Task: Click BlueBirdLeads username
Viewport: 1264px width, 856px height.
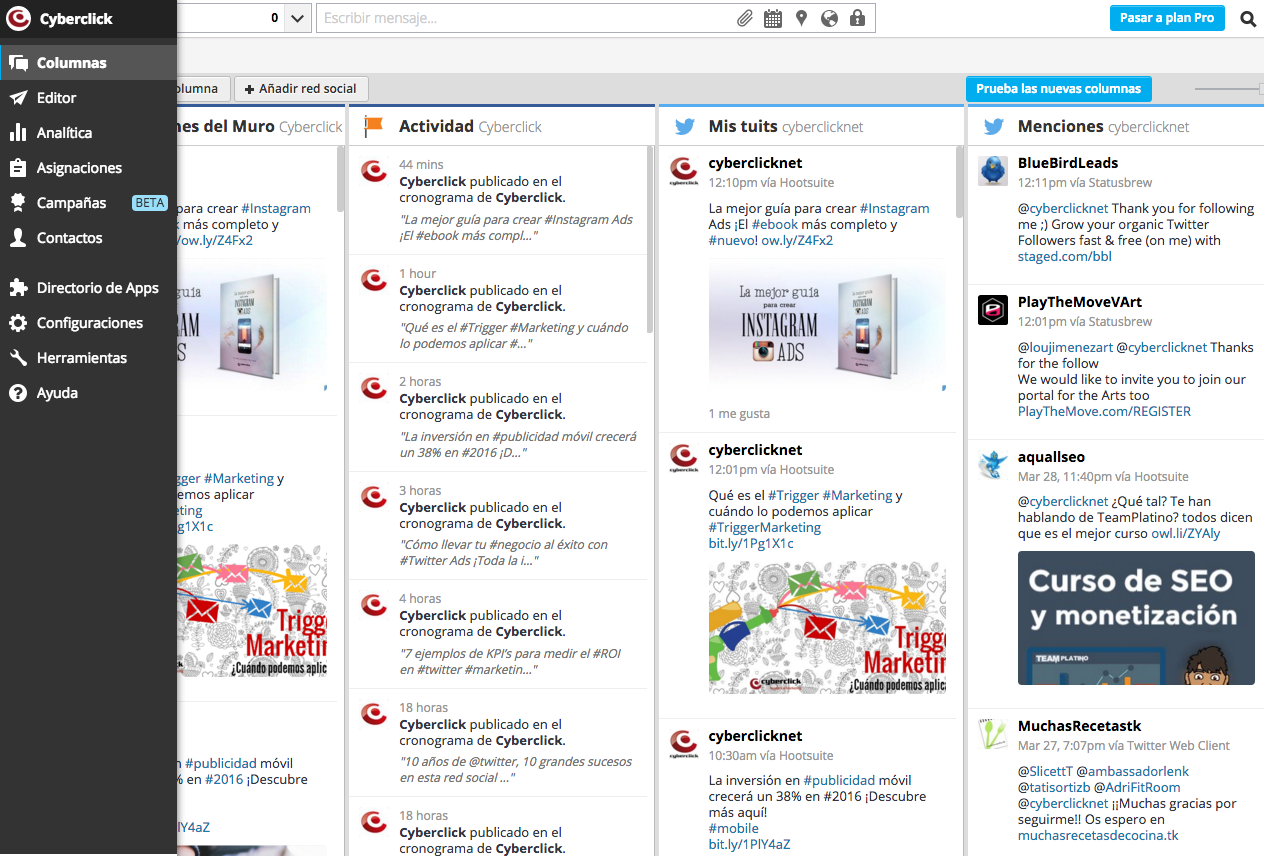Action: point(1068,163)
